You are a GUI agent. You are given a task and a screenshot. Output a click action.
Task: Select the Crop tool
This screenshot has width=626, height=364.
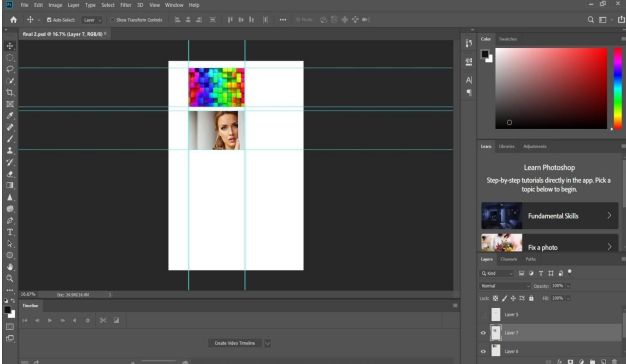pyautogui.click(x=10, y=93)
